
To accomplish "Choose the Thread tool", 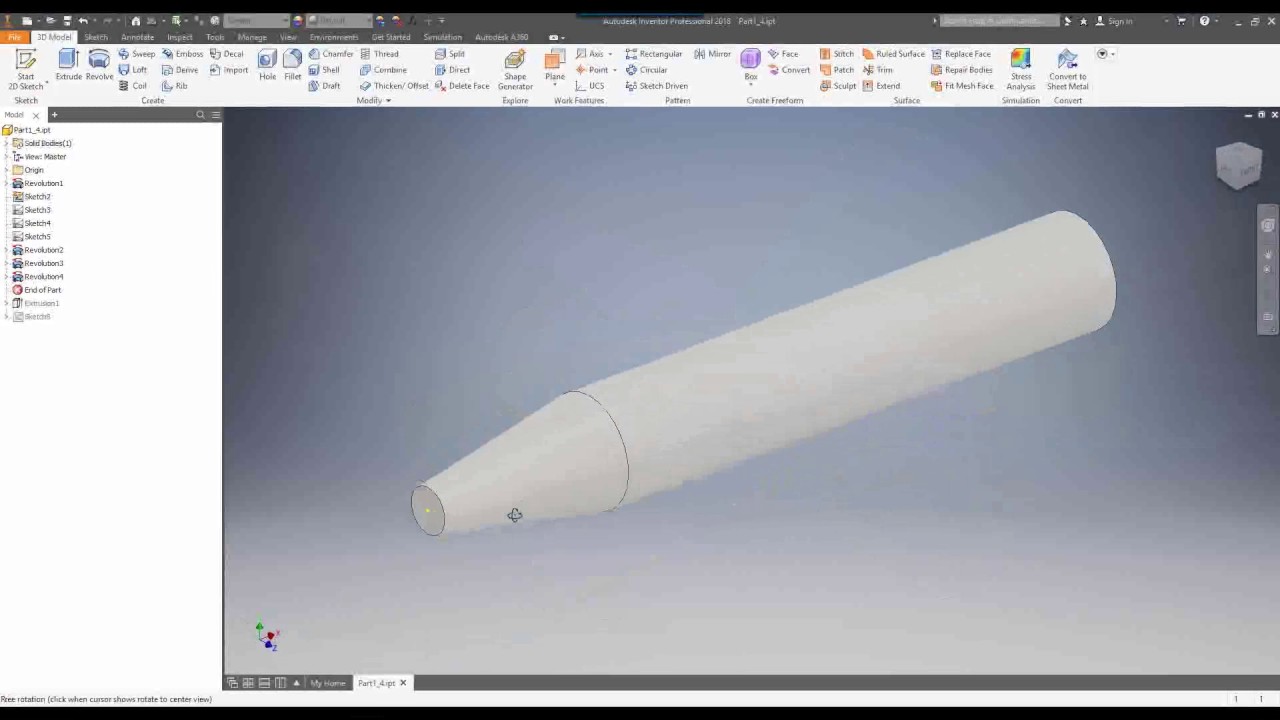I will [379, 54].
